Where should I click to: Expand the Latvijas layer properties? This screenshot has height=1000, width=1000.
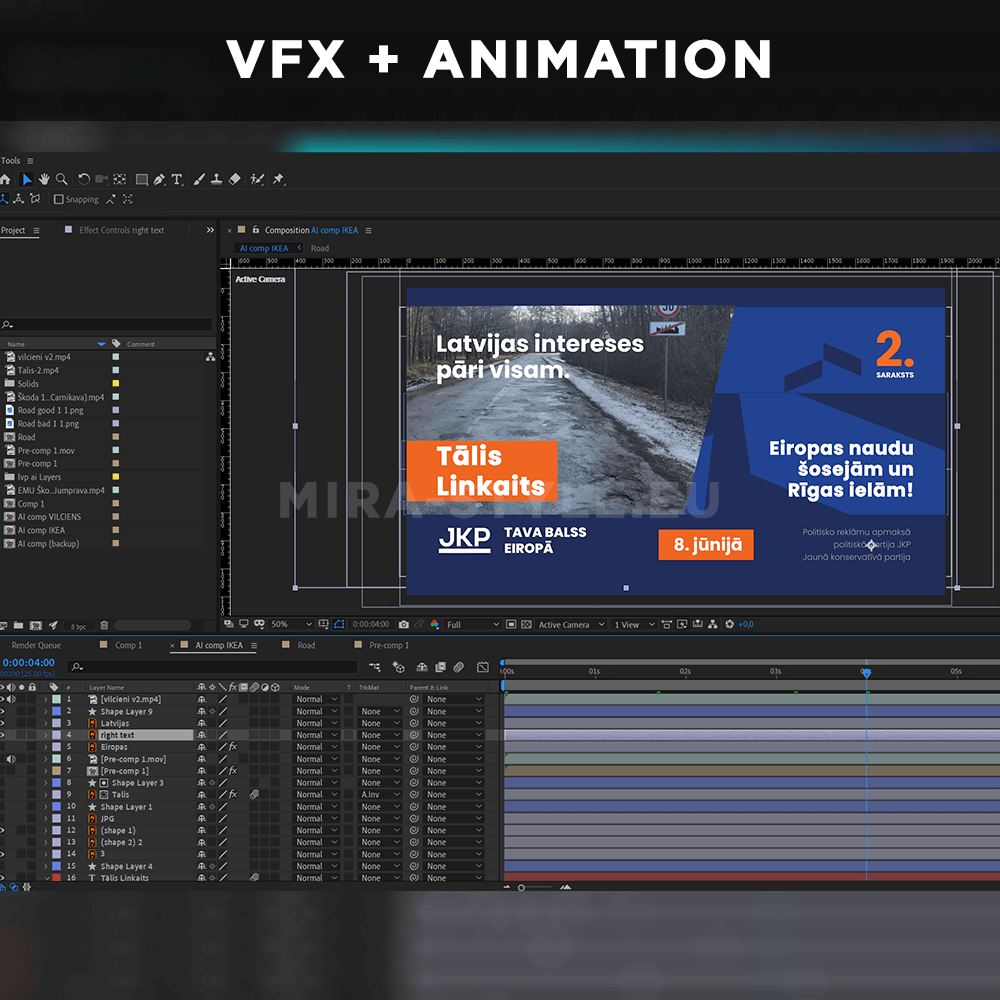pos(45,723)
